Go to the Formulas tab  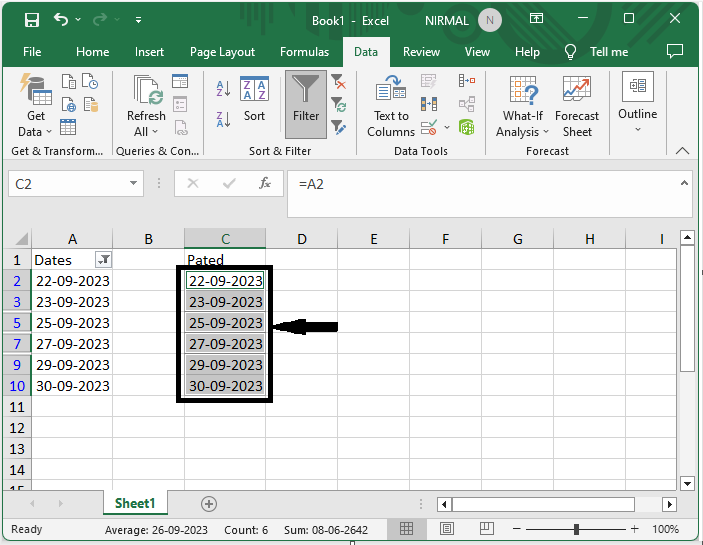[304, 52]
